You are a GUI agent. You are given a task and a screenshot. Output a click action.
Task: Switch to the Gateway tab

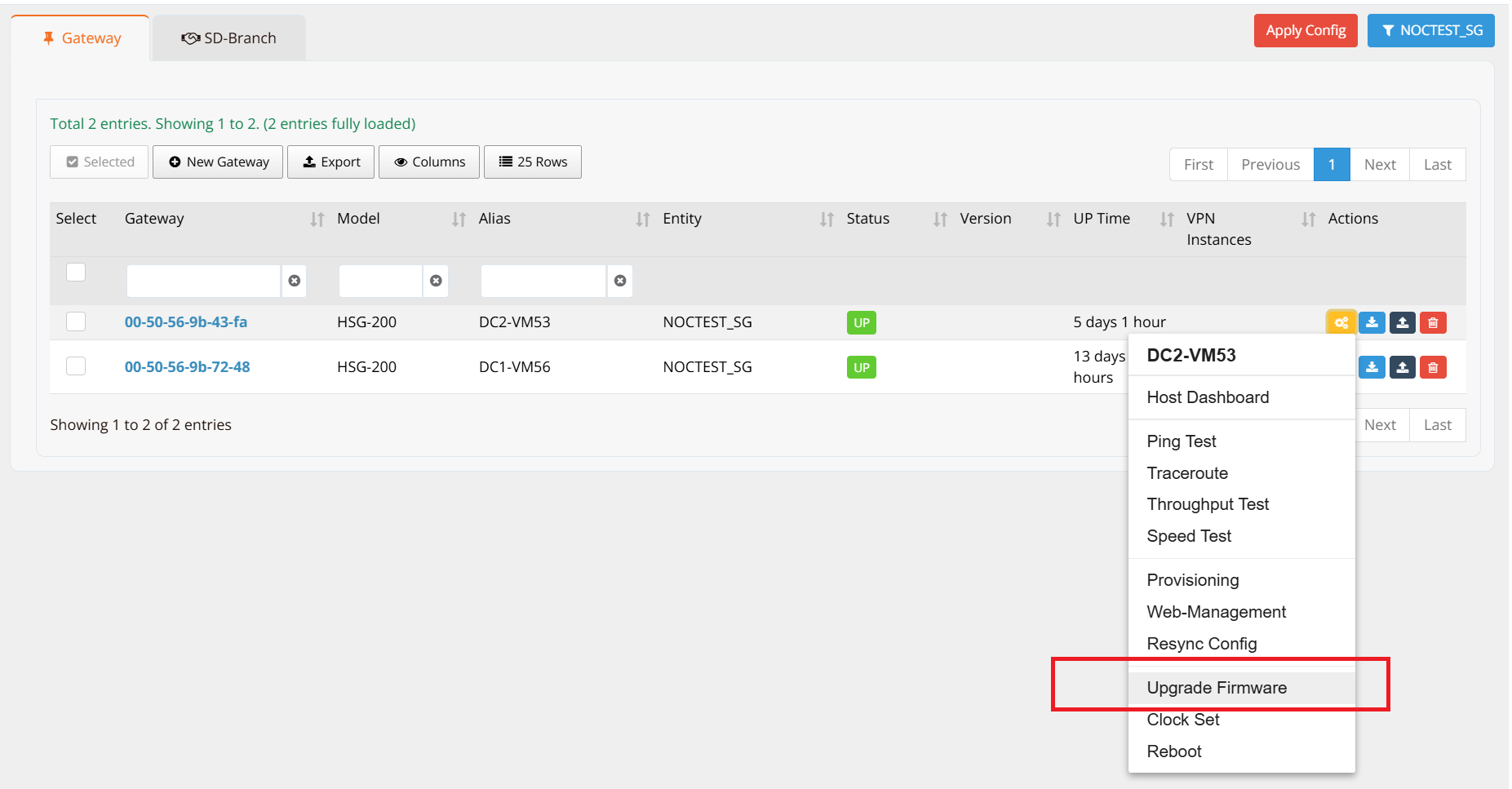click(x=81, y=38)
